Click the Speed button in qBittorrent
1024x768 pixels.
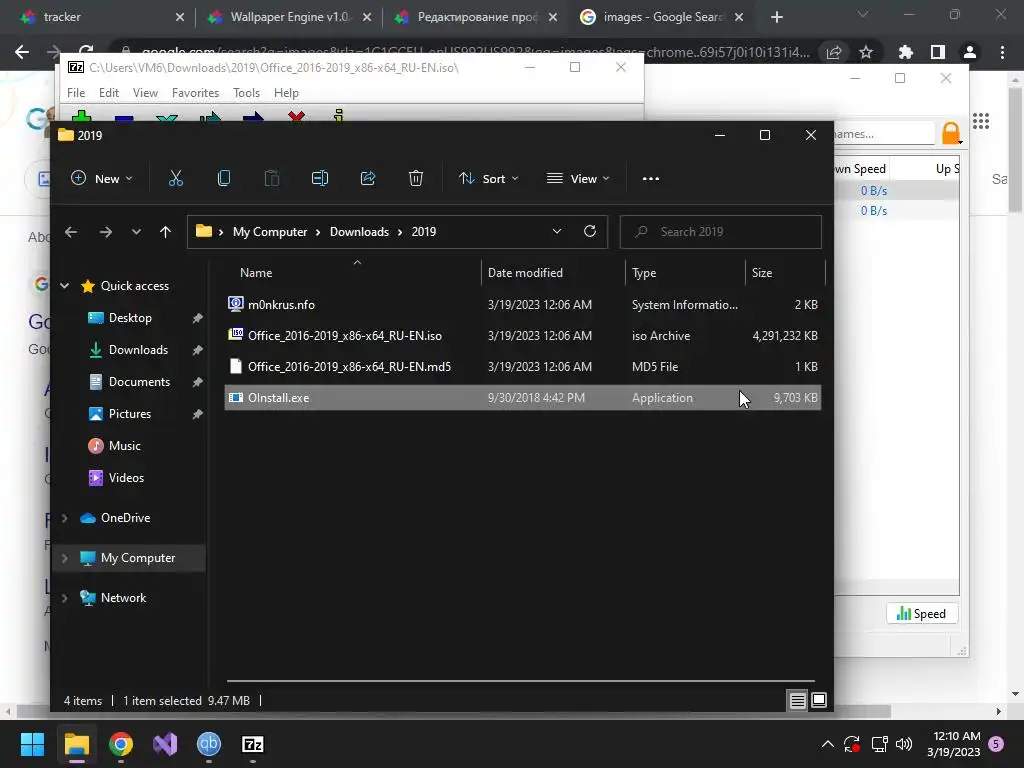921,614
